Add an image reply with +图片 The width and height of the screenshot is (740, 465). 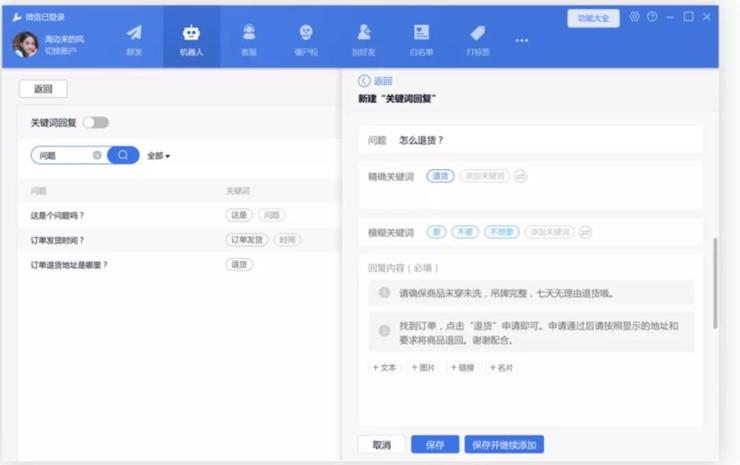(423, 367)
